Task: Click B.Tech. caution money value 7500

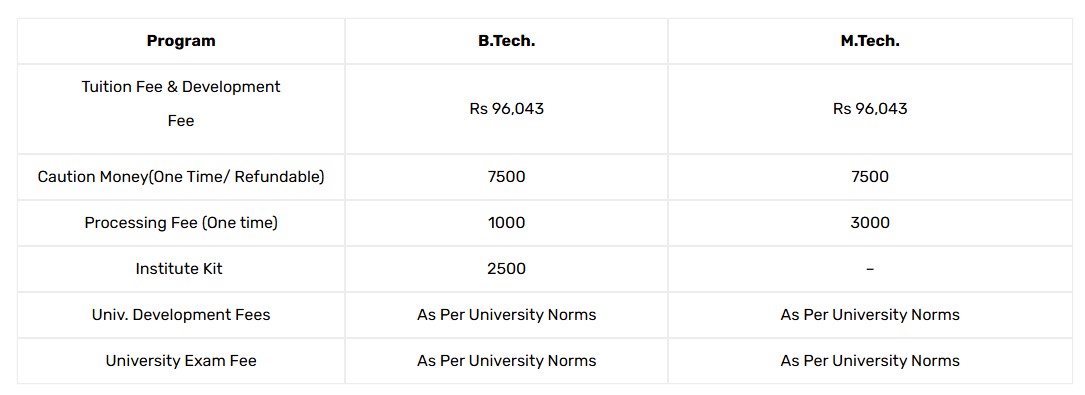Action: coord(507,177)
